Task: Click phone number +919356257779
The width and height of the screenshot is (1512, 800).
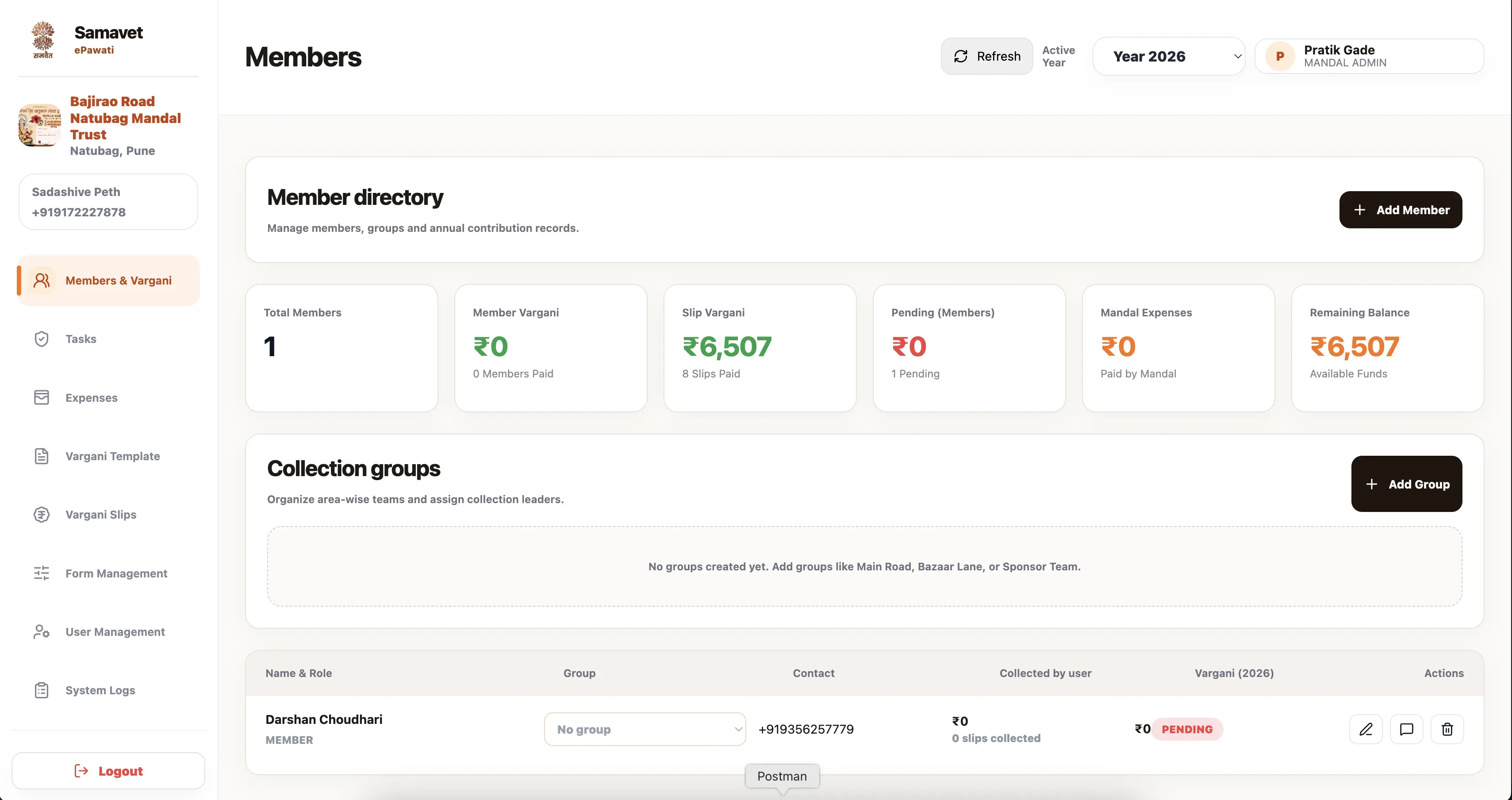Action: 806,729
